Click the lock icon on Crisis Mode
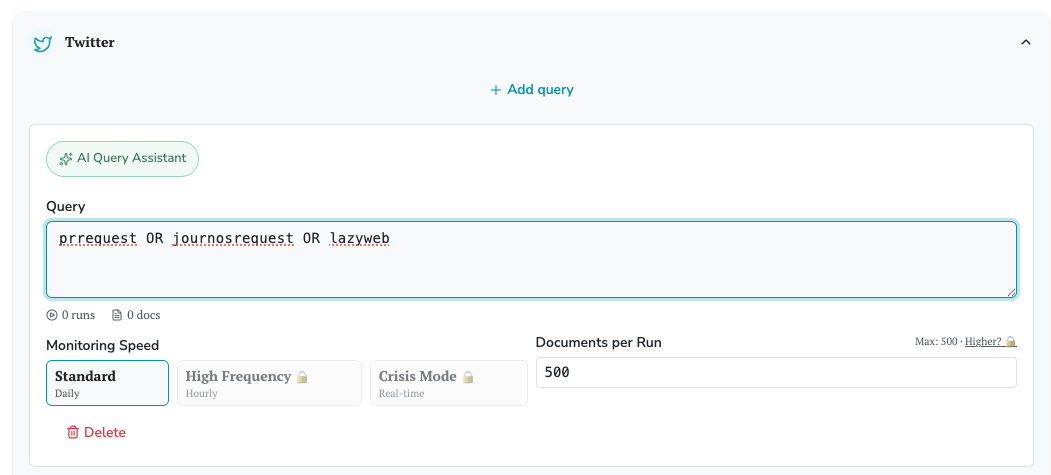 468,377
